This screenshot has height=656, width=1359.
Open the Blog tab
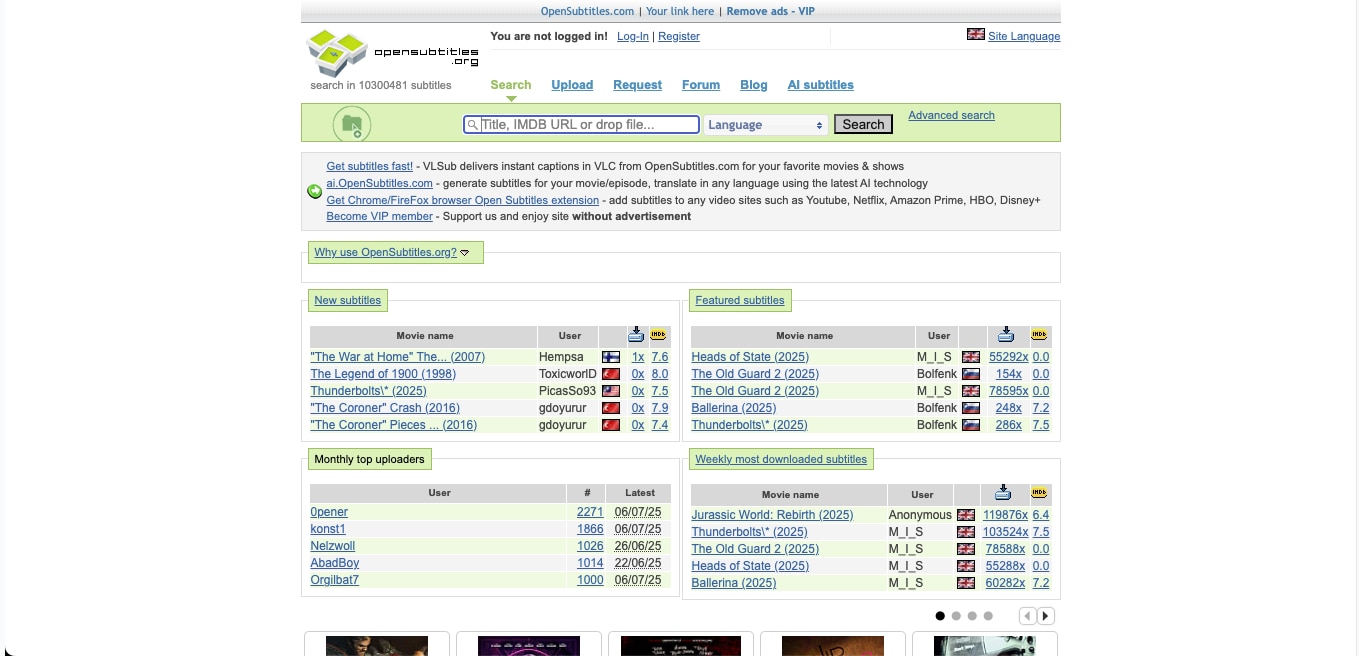click(754, 85)
